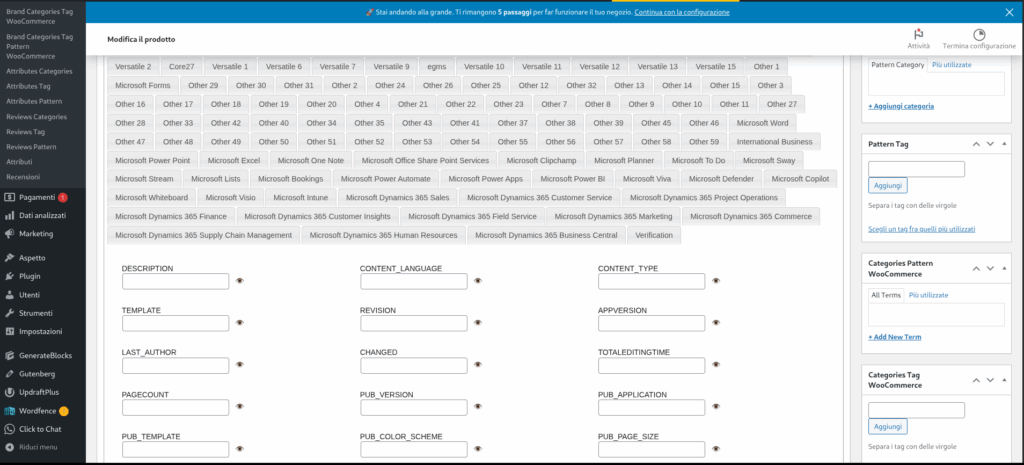
Task: Toggle eye icon next to PAGECOUNT field
Action: [x=240, y=406]
